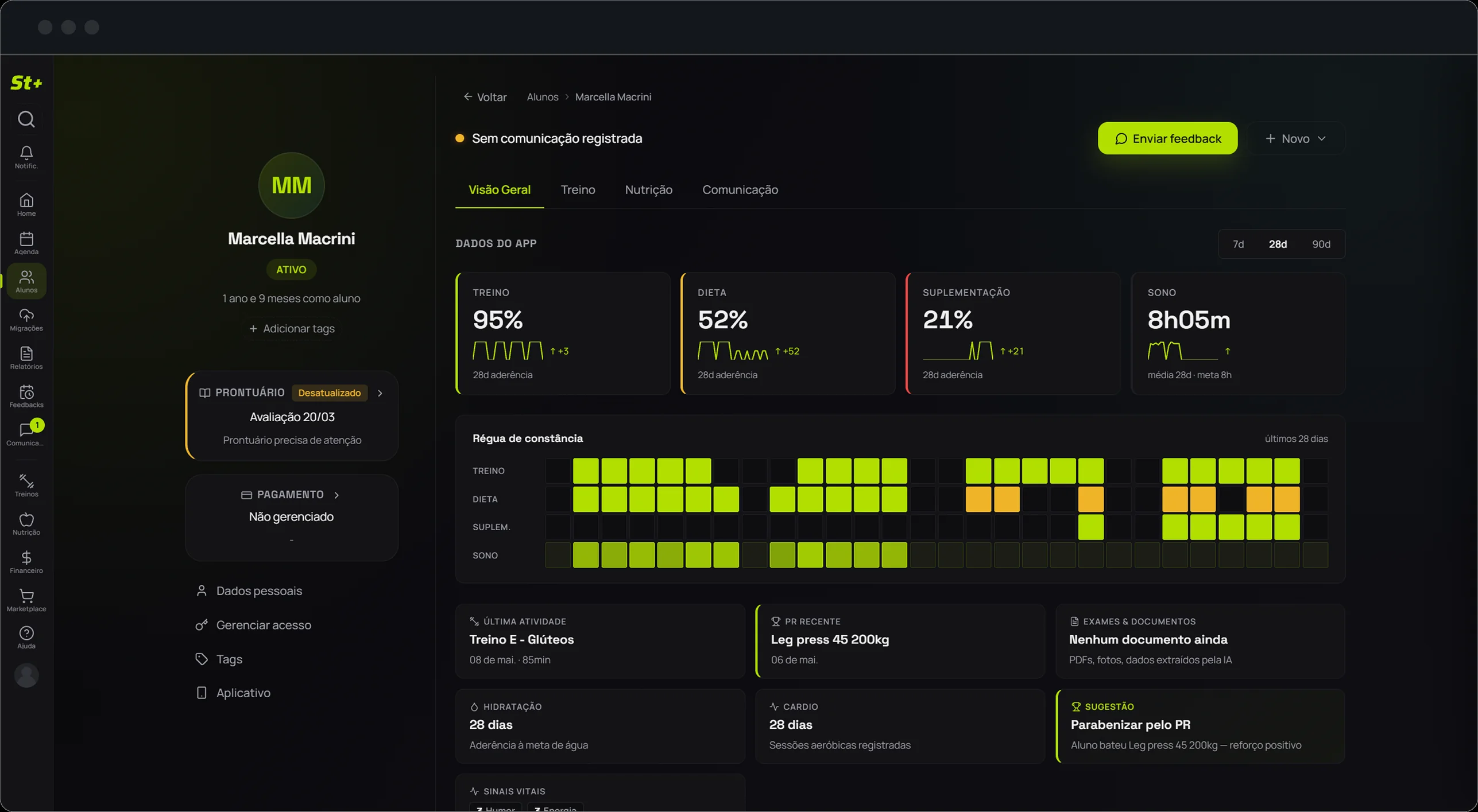
Task: Expand the Novo dropdown
Action: coord(1296,139)
